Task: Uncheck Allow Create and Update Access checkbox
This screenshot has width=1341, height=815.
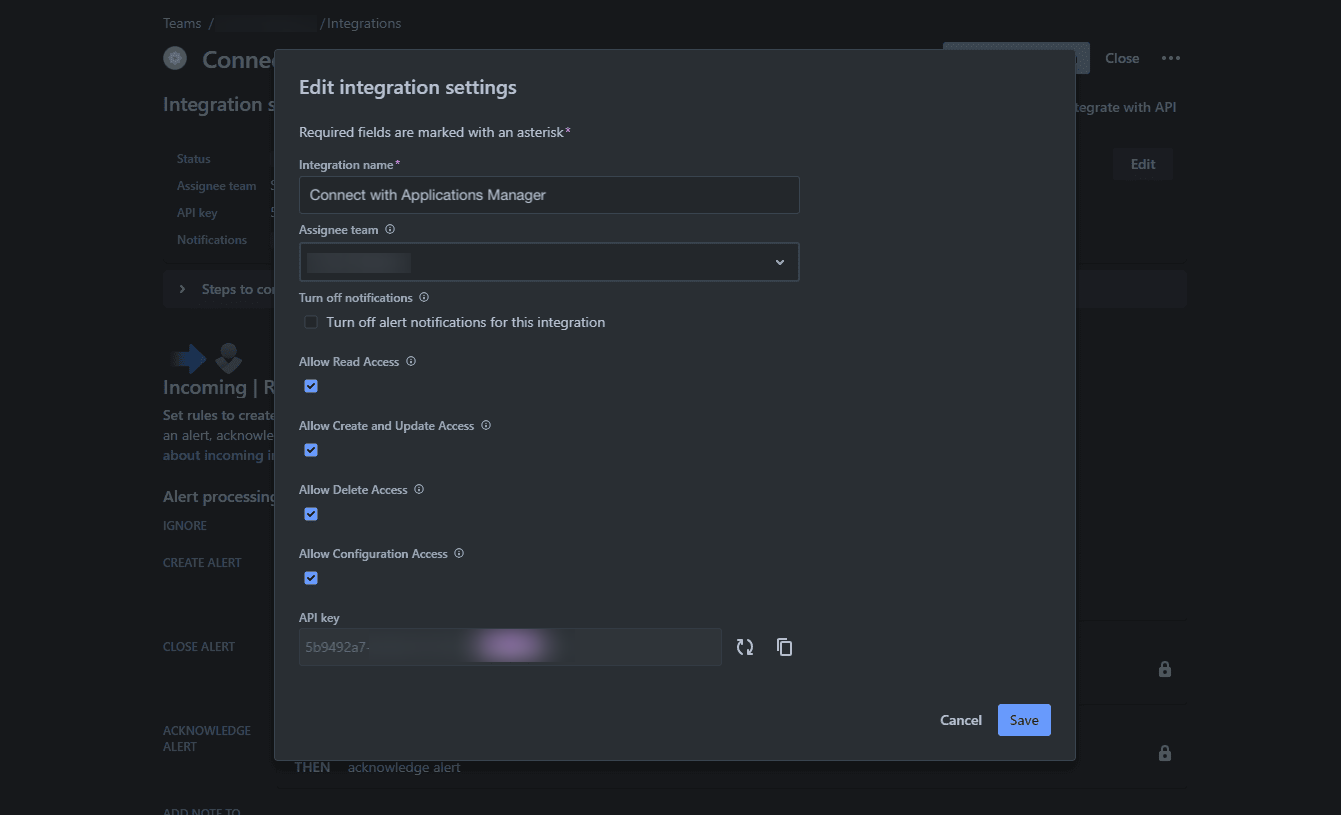Action: pyautogui.click(x=311, y=450)
